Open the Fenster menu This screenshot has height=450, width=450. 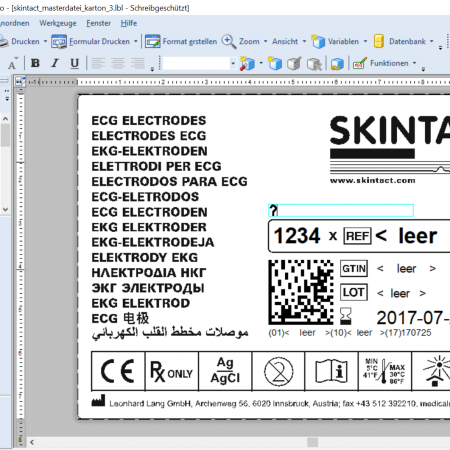pyautogui.click(x=98, y=23)
